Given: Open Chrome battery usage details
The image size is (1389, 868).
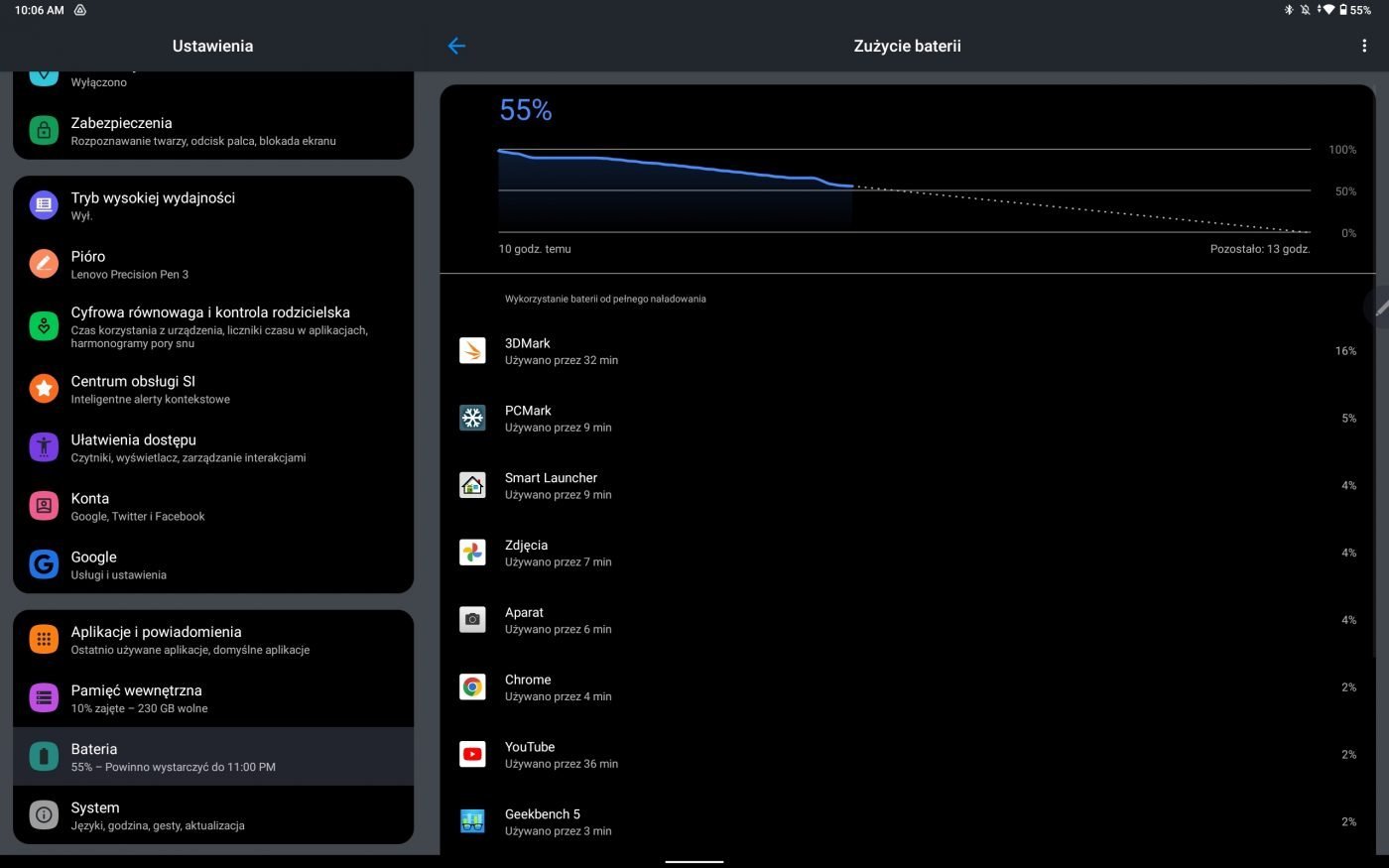Looking at the screenshot, I should (908, 687).
